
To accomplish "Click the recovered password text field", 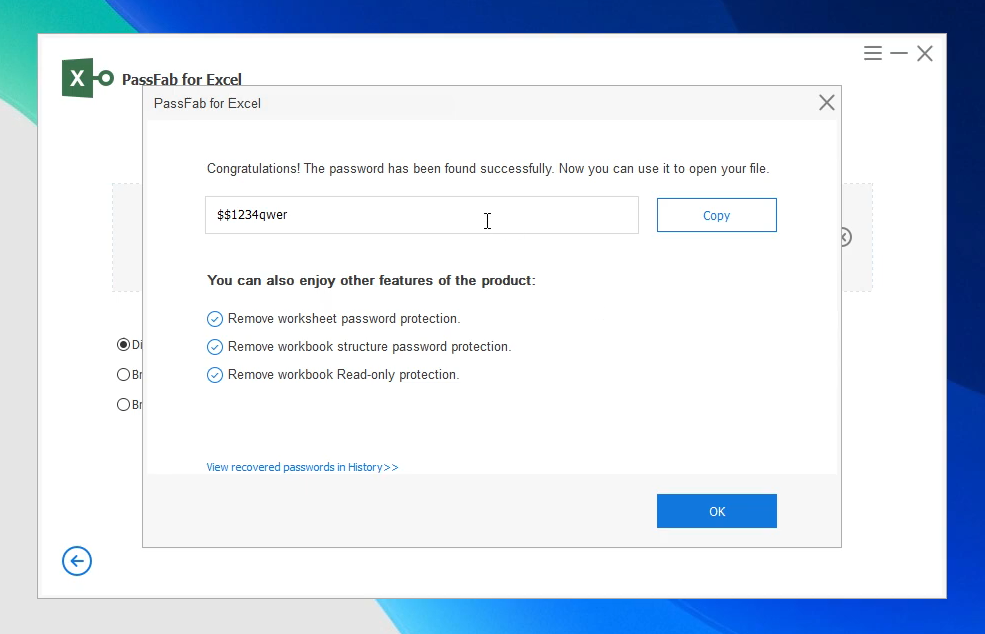I will (x=421, y=215).
